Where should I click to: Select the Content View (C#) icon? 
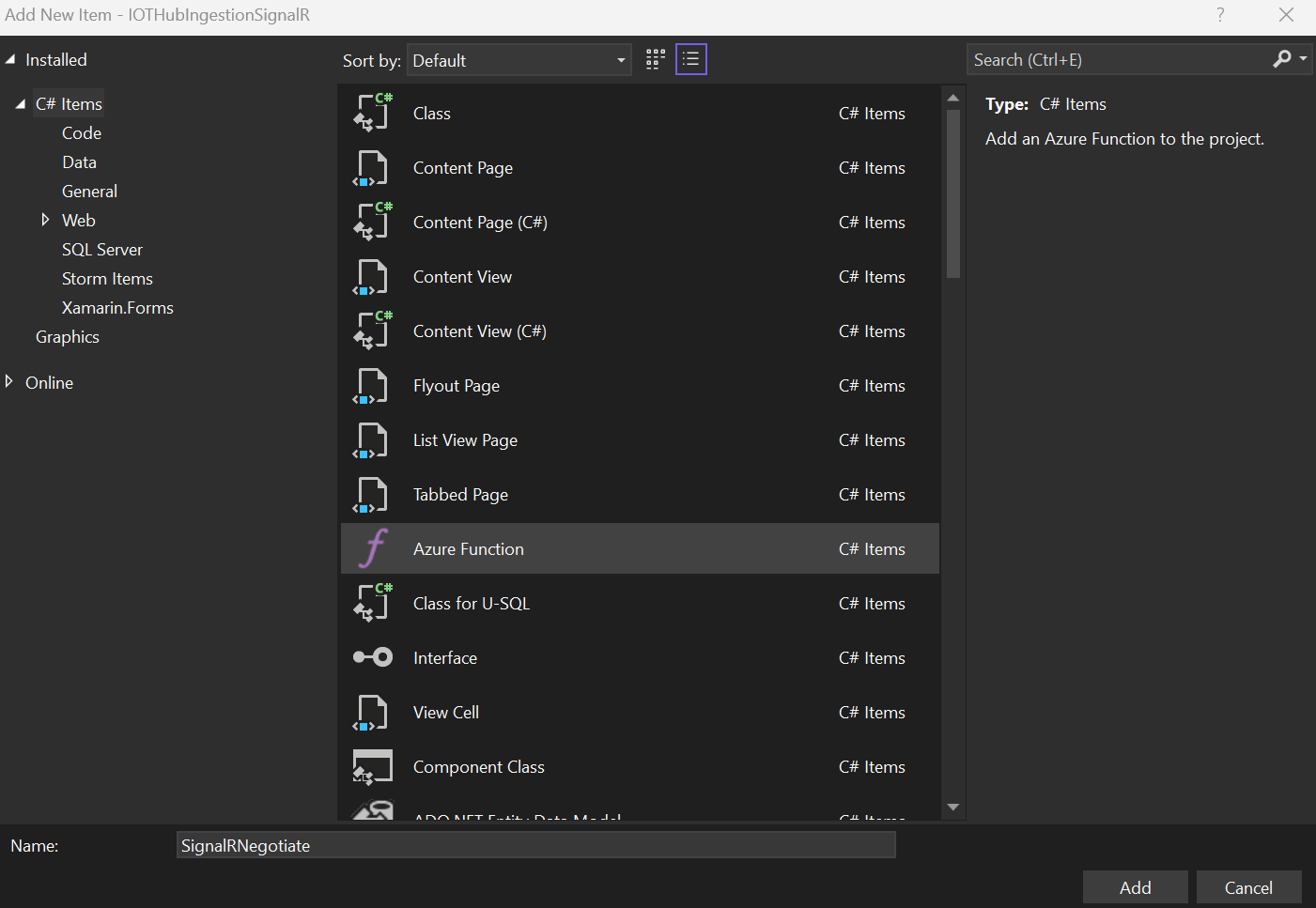click(x=372, y=331)
